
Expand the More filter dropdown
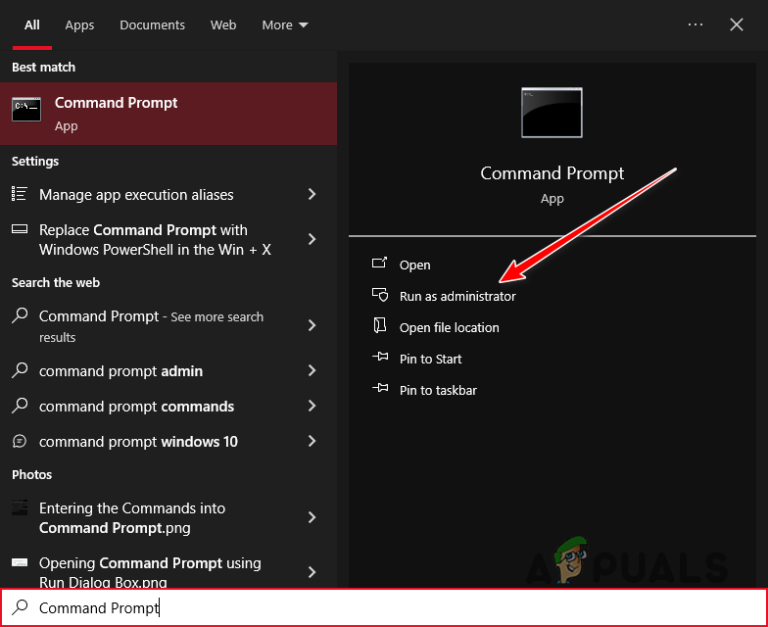[x=285, y=25]
